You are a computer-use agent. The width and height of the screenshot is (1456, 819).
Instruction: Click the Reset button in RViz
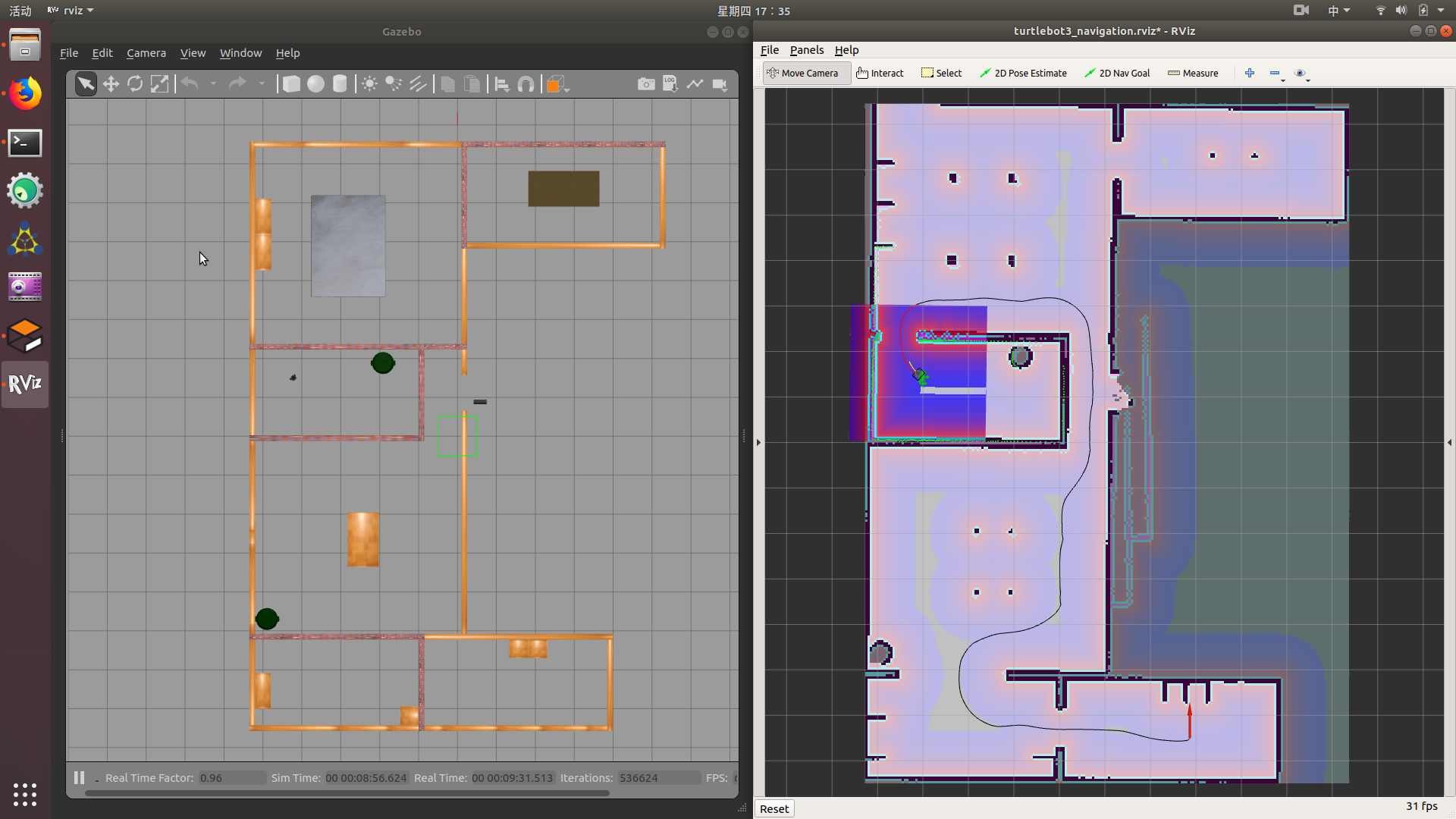[774, 808]
